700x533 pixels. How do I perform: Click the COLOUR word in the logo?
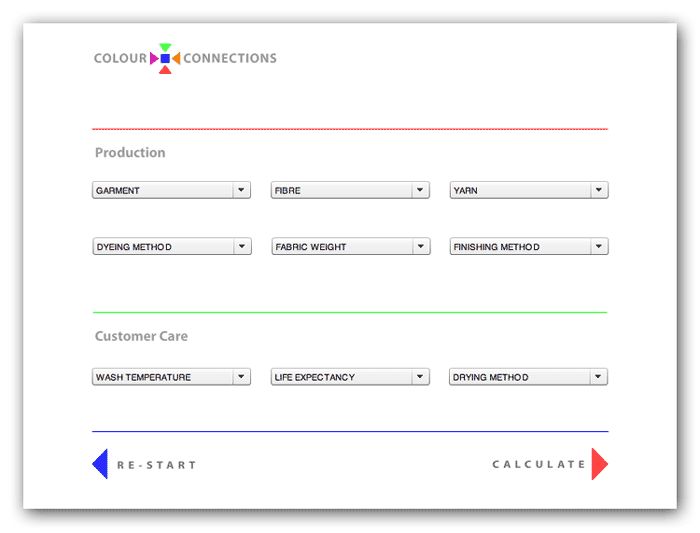pos(120,58)
